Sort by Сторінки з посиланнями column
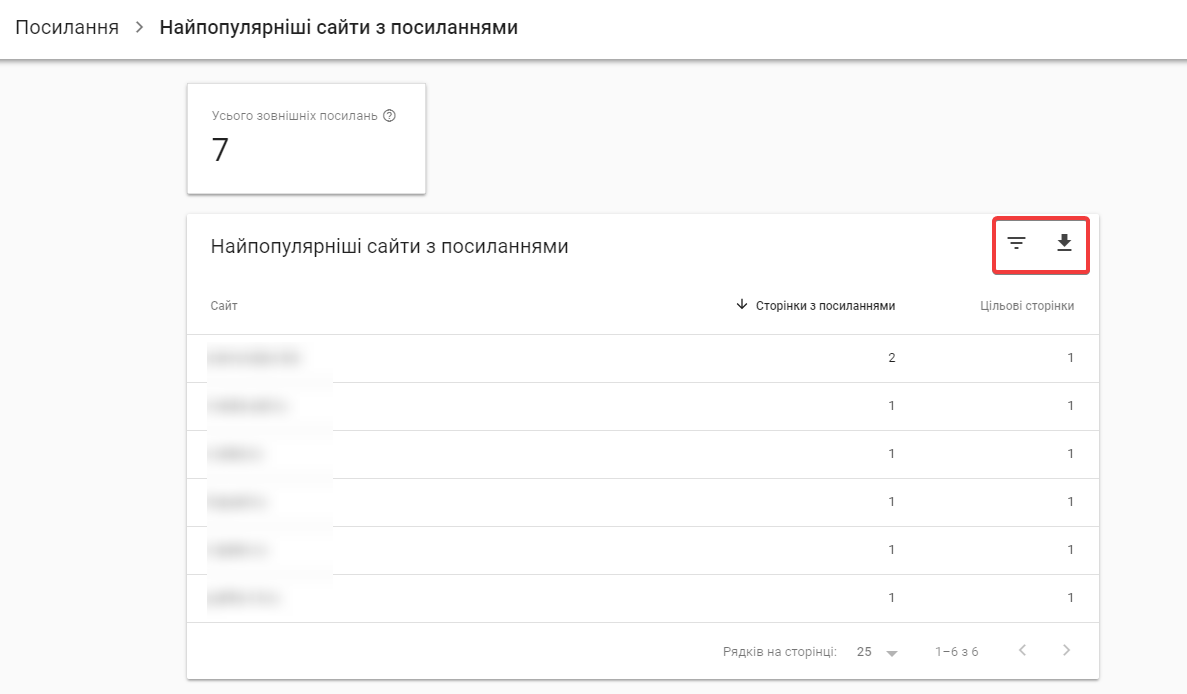Viewport: 1187px width, 694px height. tap(815, 306)
